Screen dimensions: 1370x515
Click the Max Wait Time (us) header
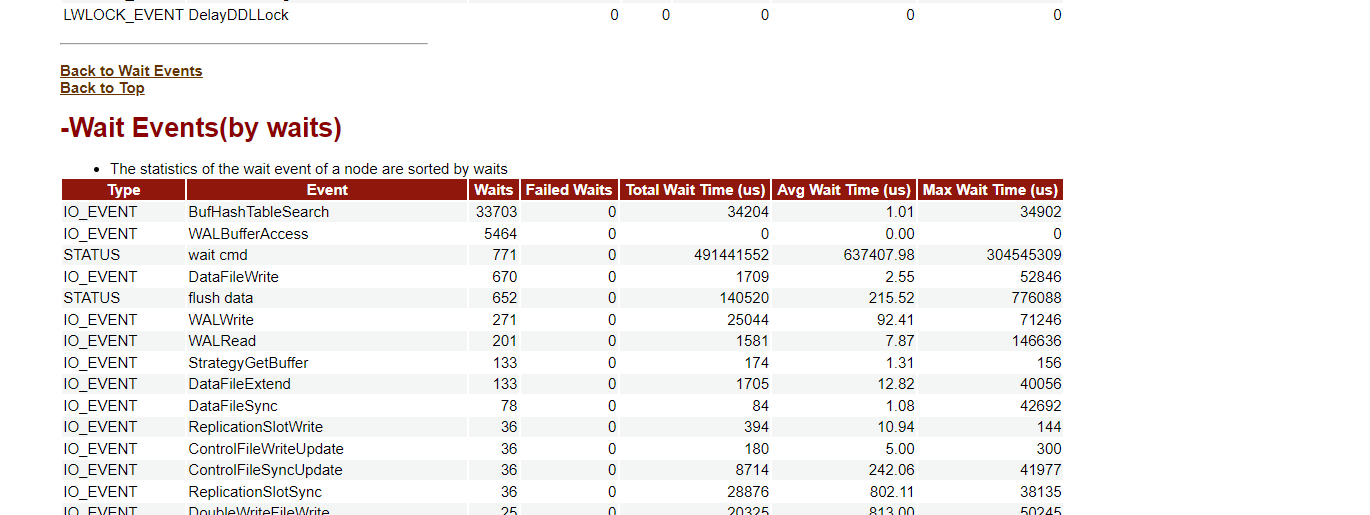coord(990,190)
